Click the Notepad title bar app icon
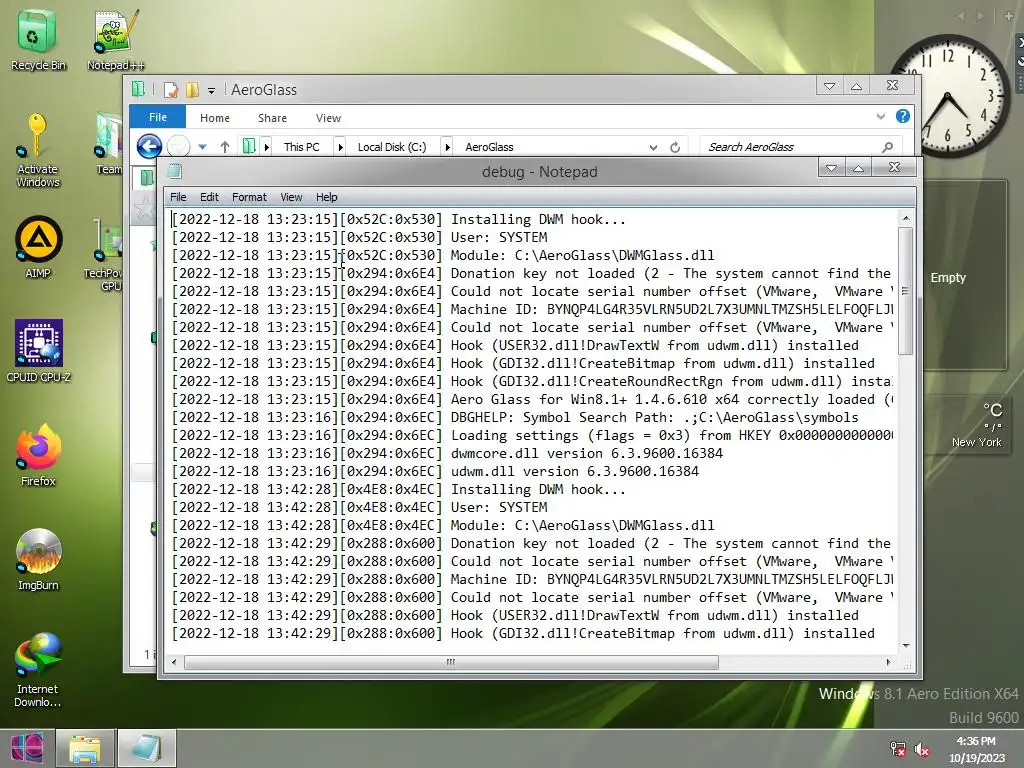 coord(174,171)
